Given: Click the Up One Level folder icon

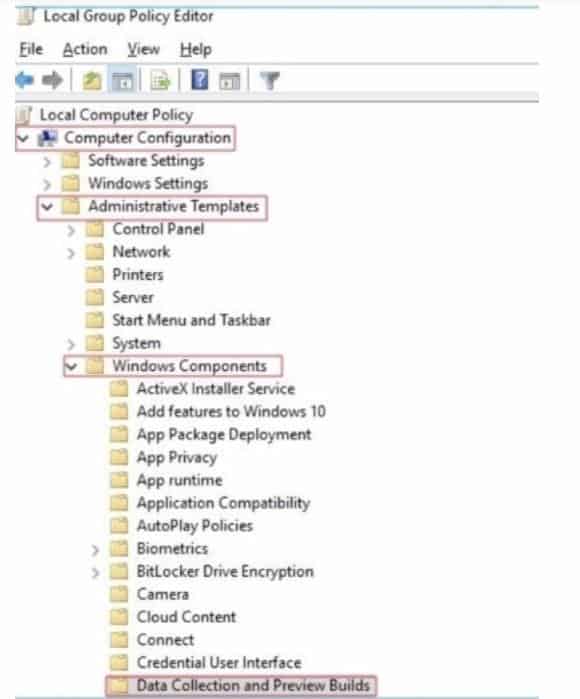Looking at the screenshot, I should (92, 81).
